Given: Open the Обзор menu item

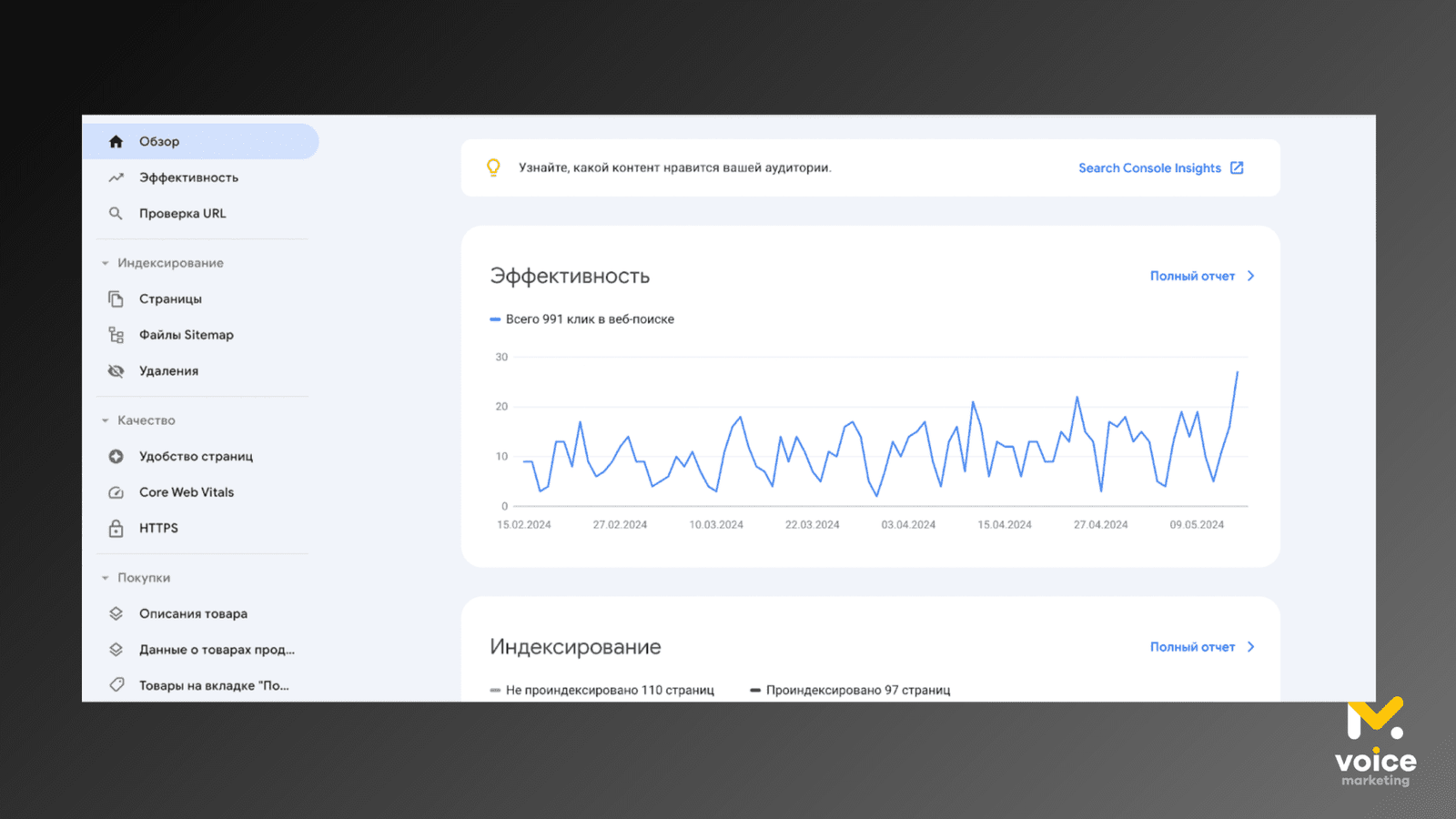Looking at the screenshot, I should [x=200, y=141].
